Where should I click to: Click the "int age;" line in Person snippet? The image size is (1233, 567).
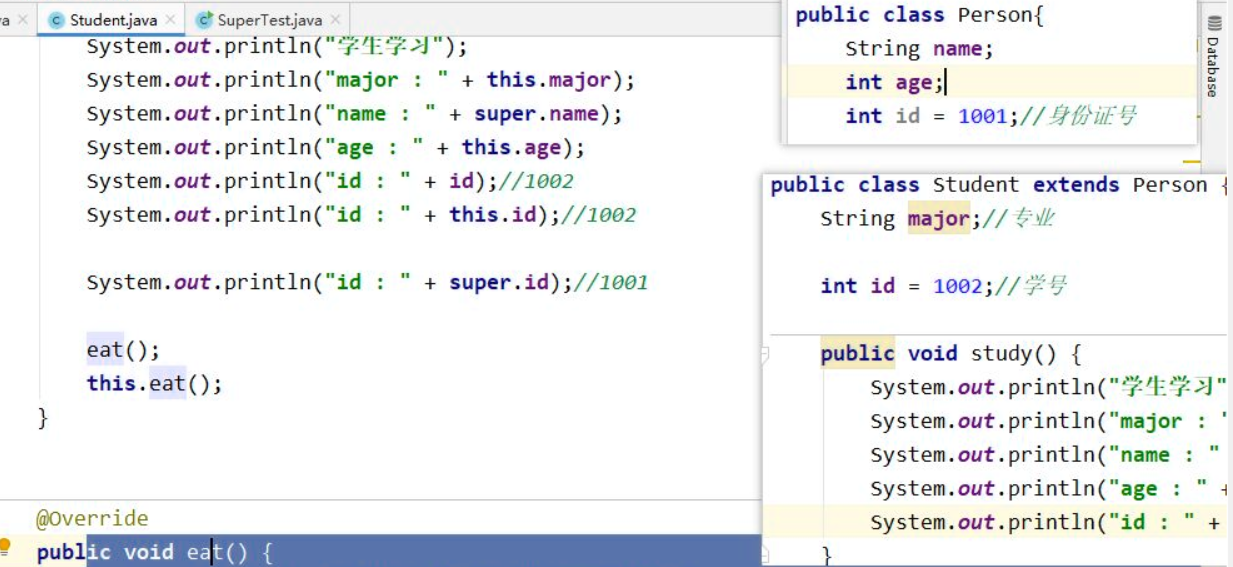coord(990,82)
